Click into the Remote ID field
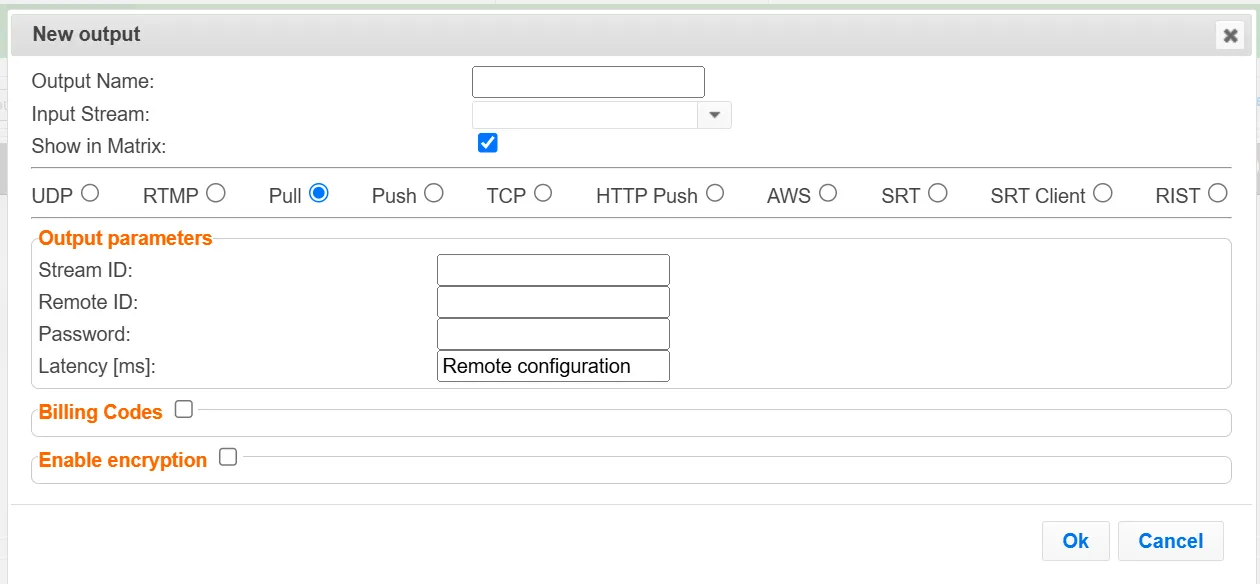Viewport: 1260px width, 584px height. coord(553,302)
